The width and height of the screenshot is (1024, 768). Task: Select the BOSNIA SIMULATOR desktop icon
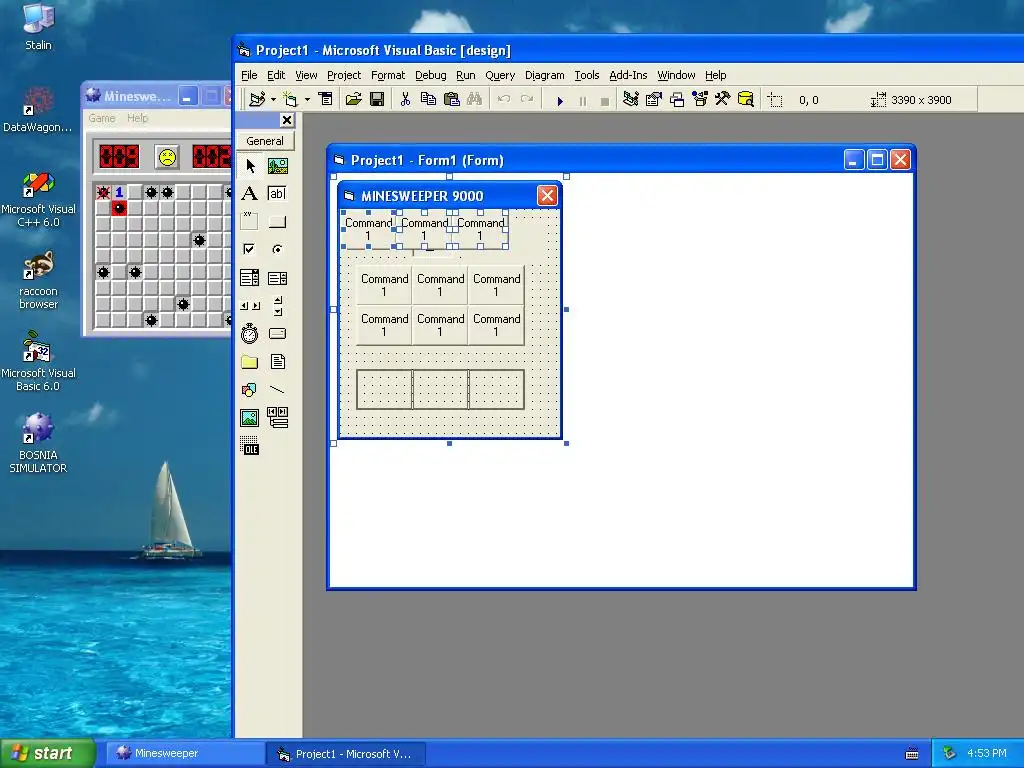(x=38, y=443)
